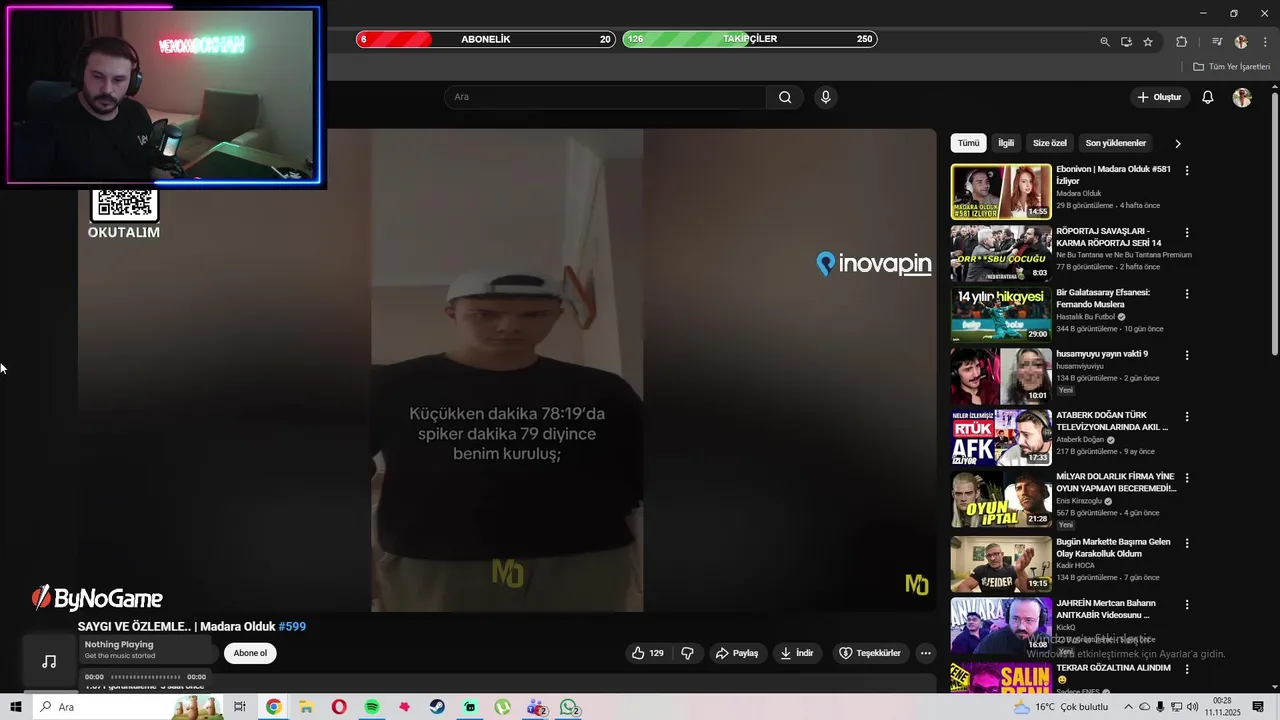Open the Chrome profile avatar
This screenshot has width=1280, height=720.
pos(1241,42)
